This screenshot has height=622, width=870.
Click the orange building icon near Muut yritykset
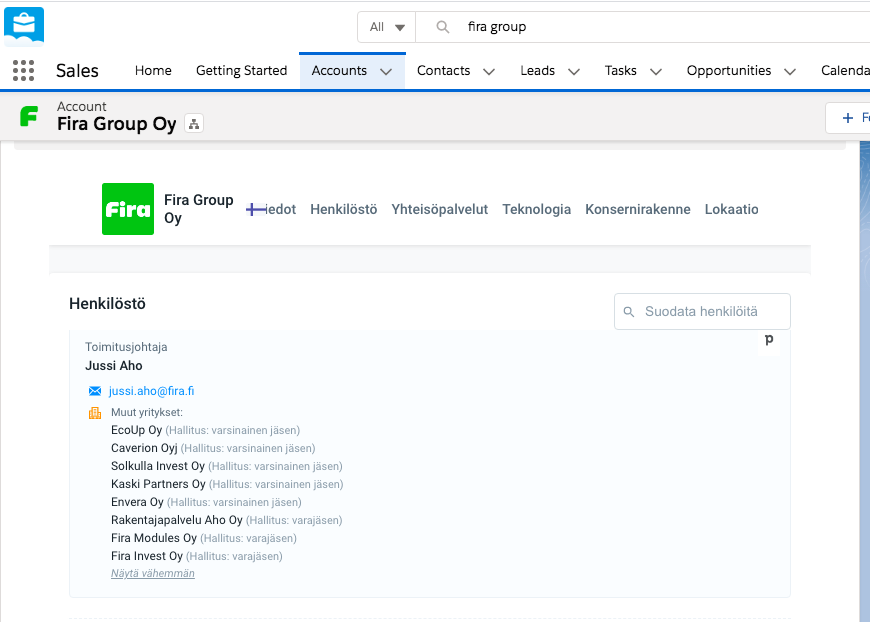coord(95,412)
